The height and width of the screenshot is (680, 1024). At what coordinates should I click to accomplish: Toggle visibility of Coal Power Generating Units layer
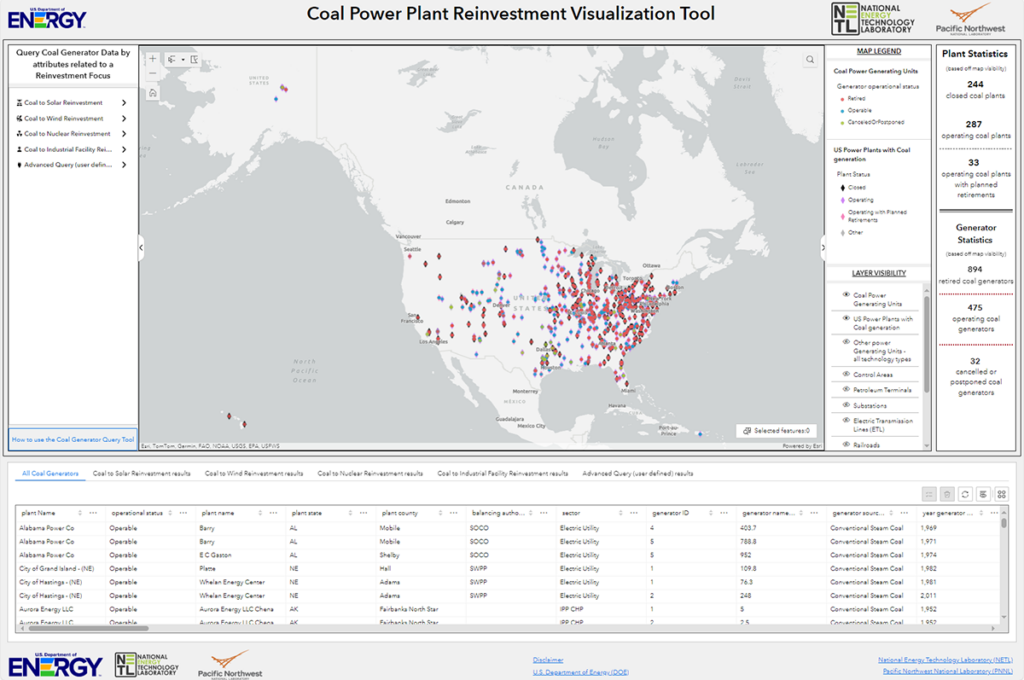pyautogui.click(x=846, y=295)
